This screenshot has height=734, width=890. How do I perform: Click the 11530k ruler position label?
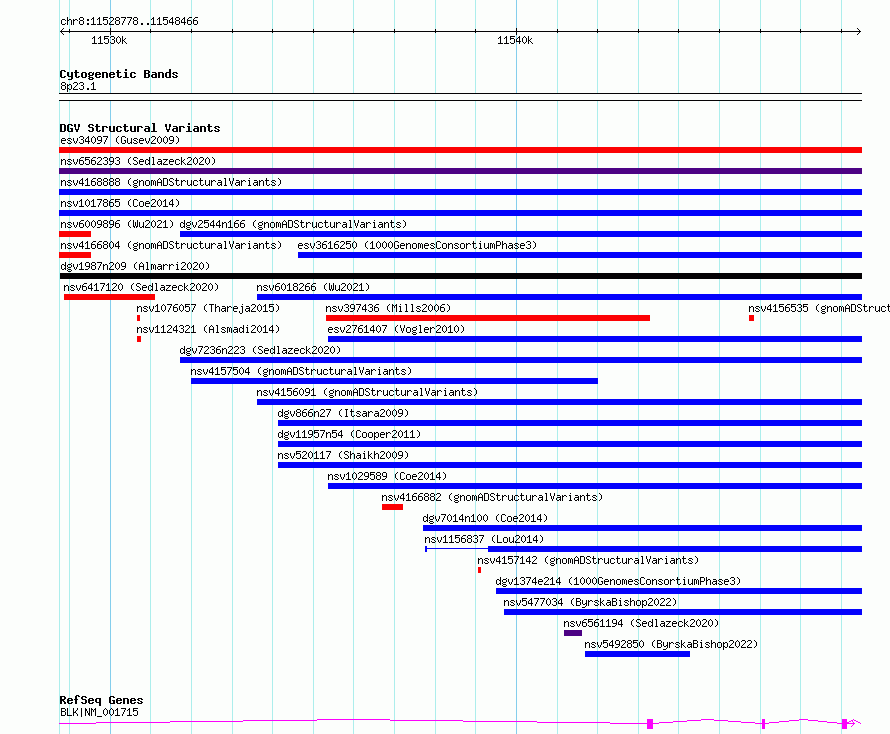click(x=109, y=40)
